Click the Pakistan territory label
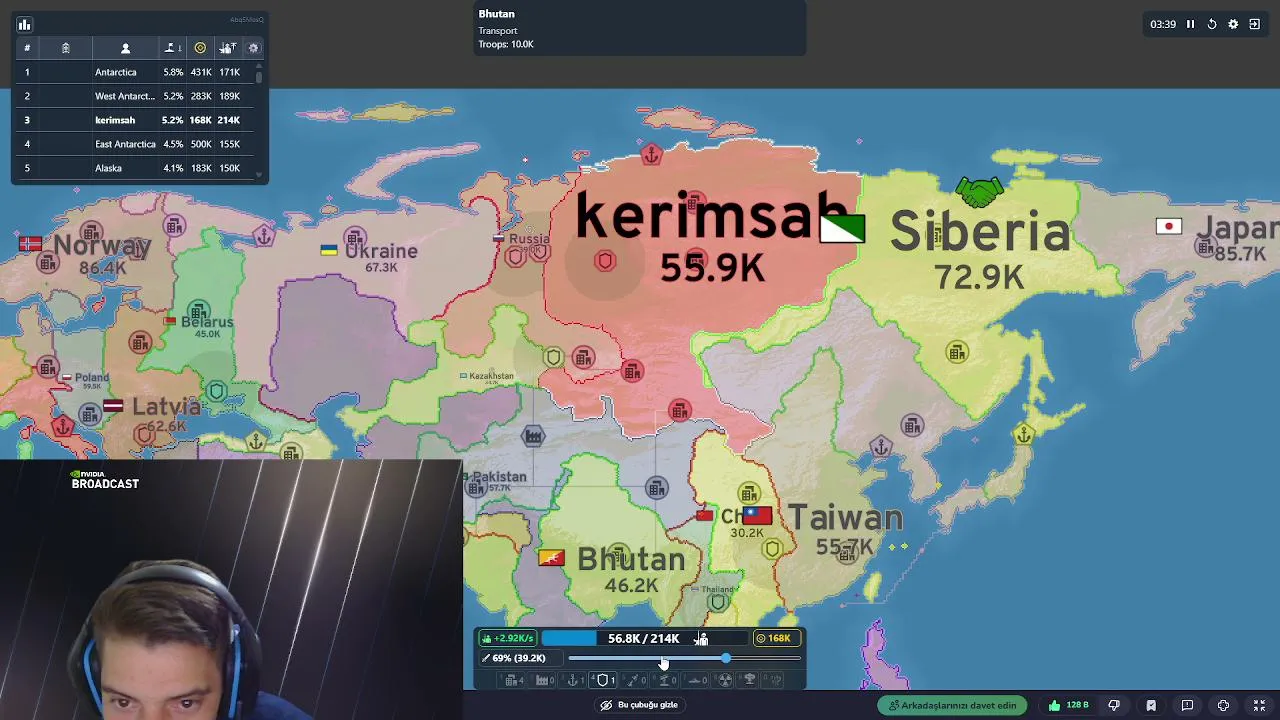Screen dimensions: 1280x720 pos(499,477)
